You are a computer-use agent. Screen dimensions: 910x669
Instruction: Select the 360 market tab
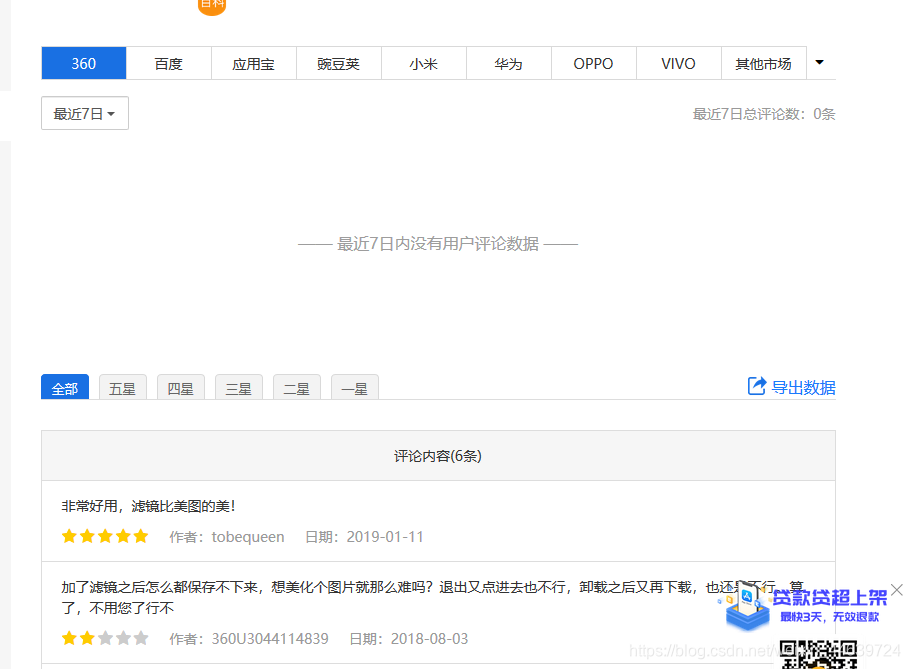pyautogui.click(x=84, y=63)
